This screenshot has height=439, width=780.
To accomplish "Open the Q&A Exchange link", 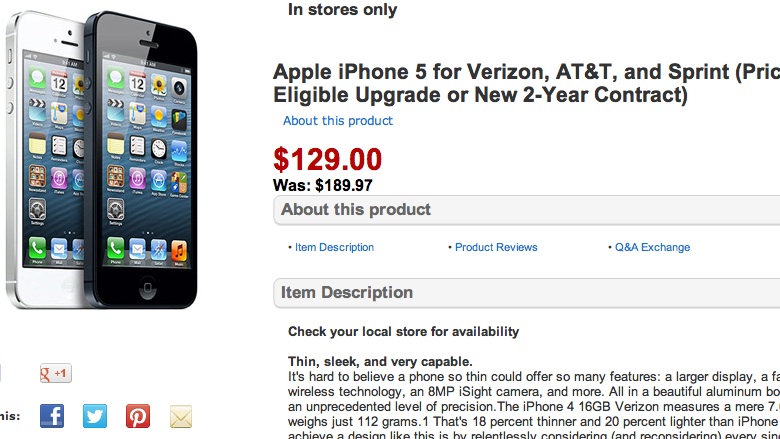I will (652, 247).
